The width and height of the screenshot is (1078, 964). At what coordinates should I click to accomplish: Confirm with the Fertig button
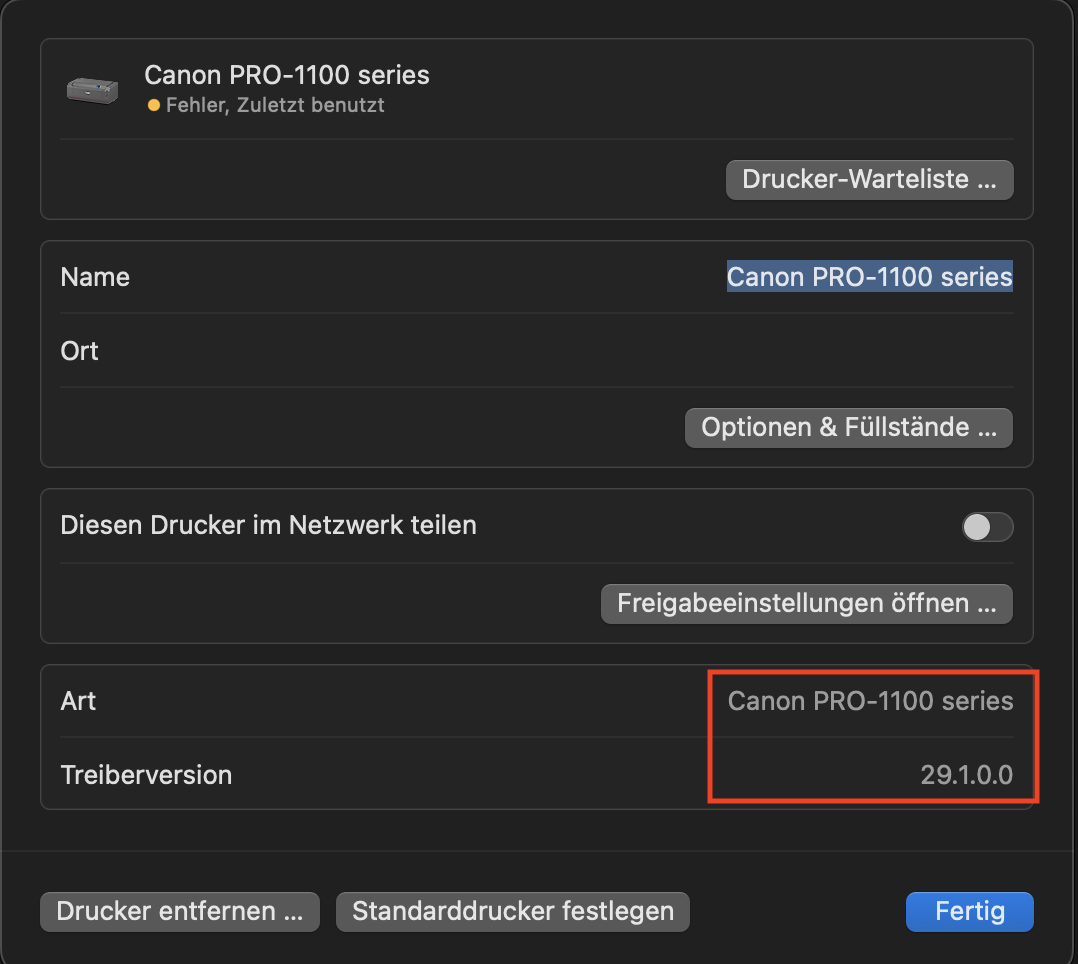tap(969, 912)
